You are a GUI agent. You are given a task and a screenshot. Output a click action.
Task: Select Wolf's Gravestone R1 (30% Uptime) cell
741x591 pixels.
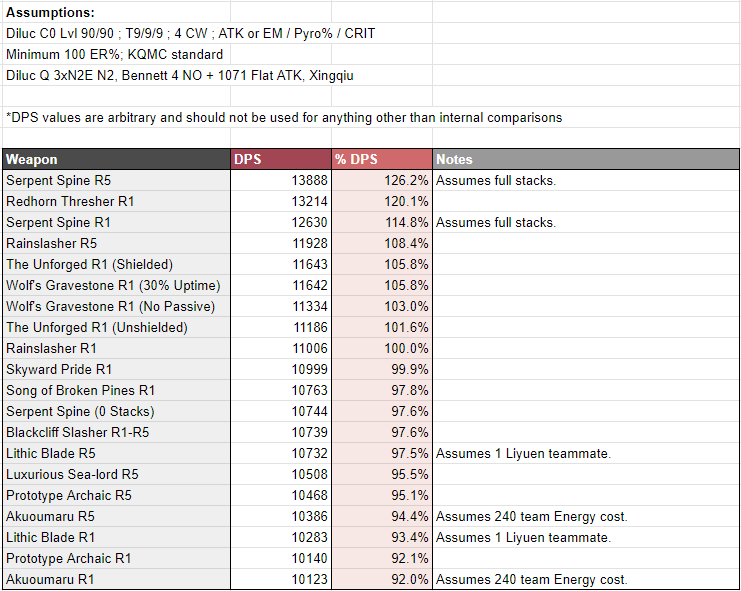pos(115,286)
